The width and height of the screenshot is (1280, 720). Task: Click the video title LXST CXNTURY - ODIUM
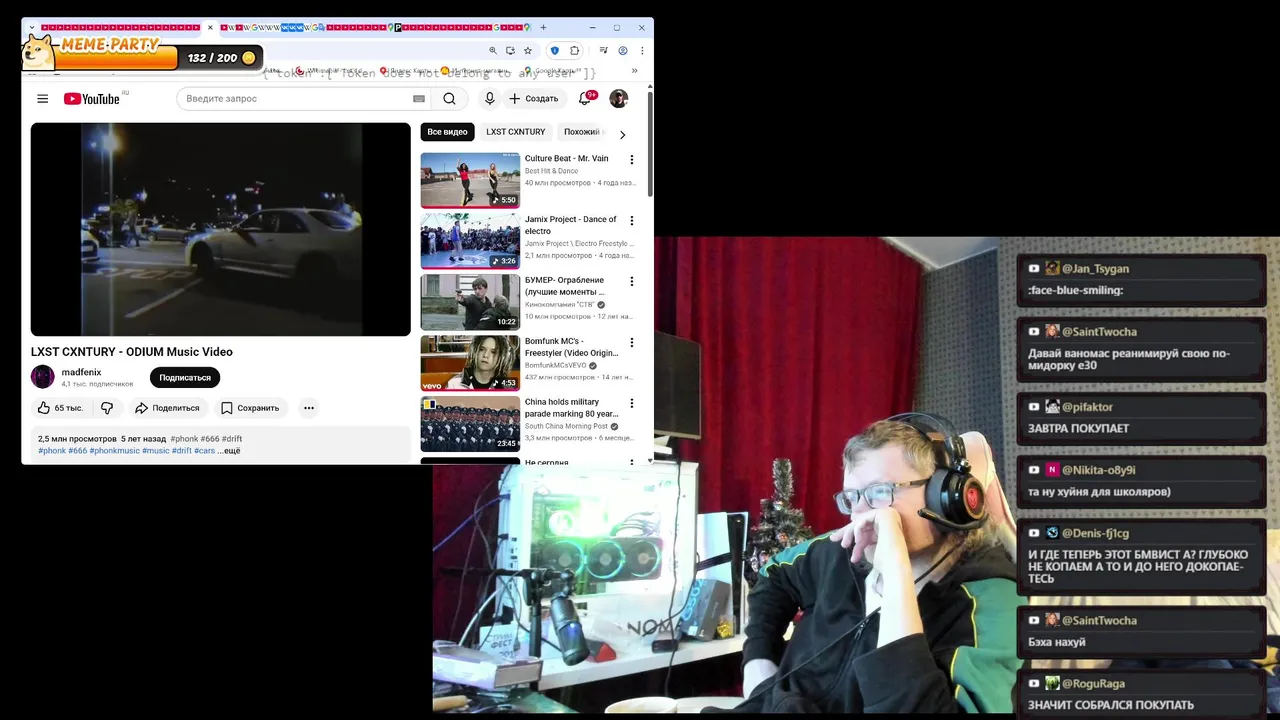coord(131,352)
